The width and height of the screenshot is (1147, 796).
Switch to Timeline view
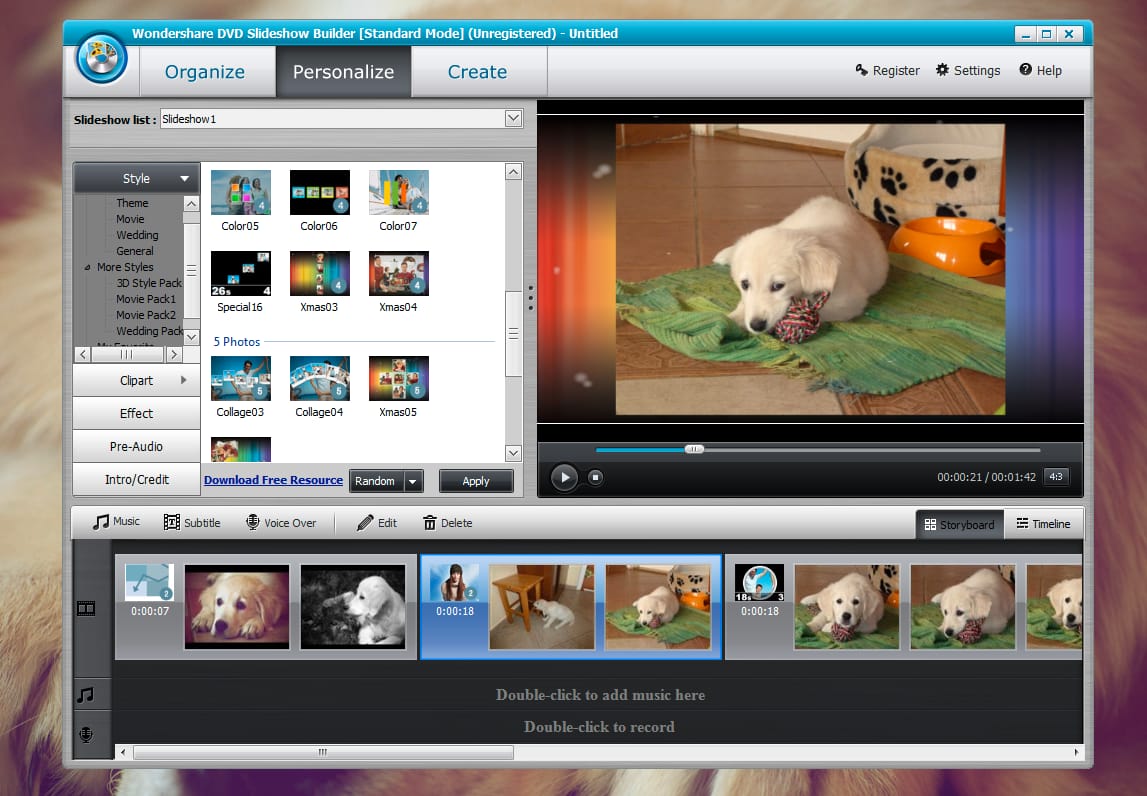1043,524
